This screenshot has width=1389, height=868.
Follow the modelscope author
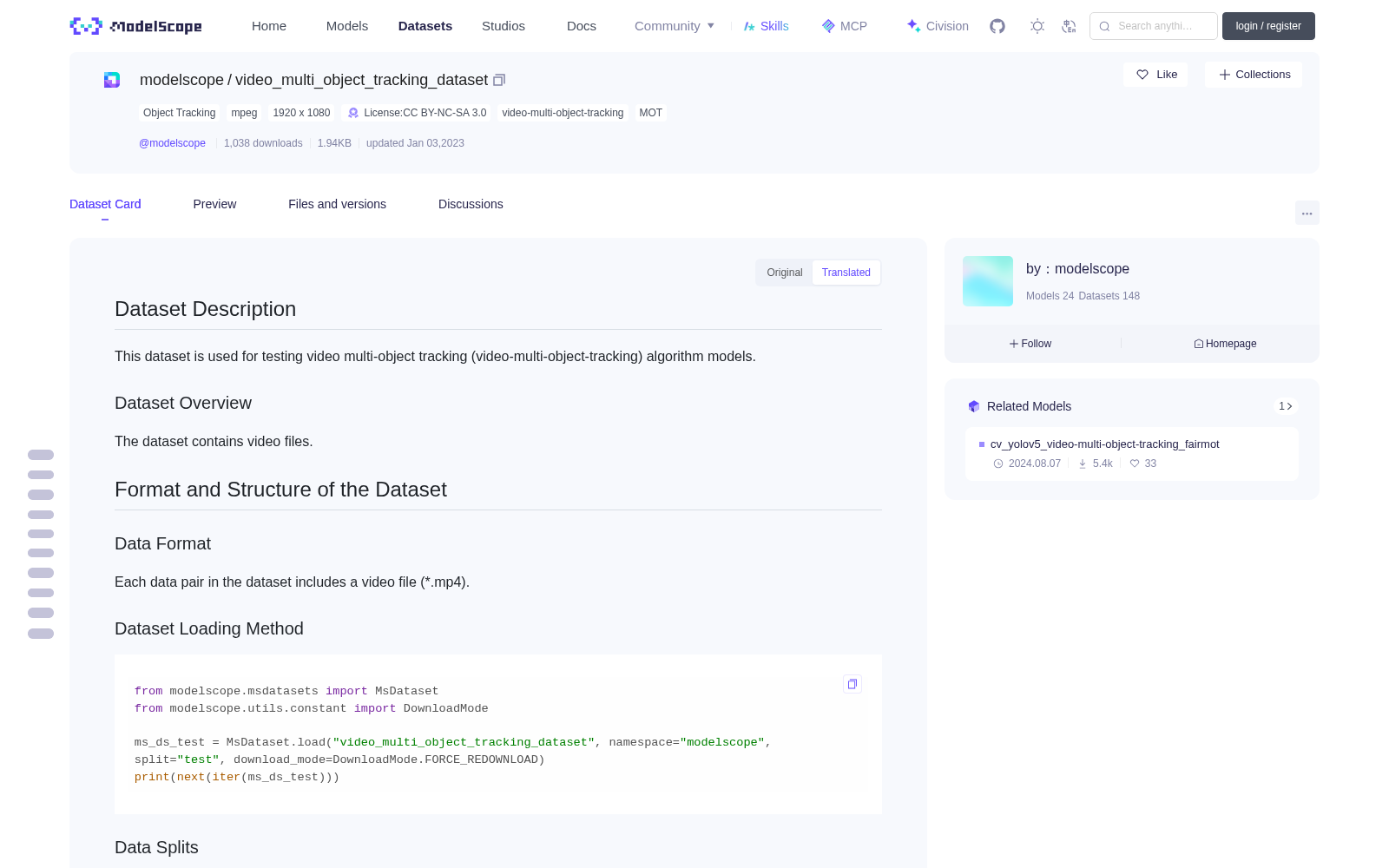coord(1030,344)
